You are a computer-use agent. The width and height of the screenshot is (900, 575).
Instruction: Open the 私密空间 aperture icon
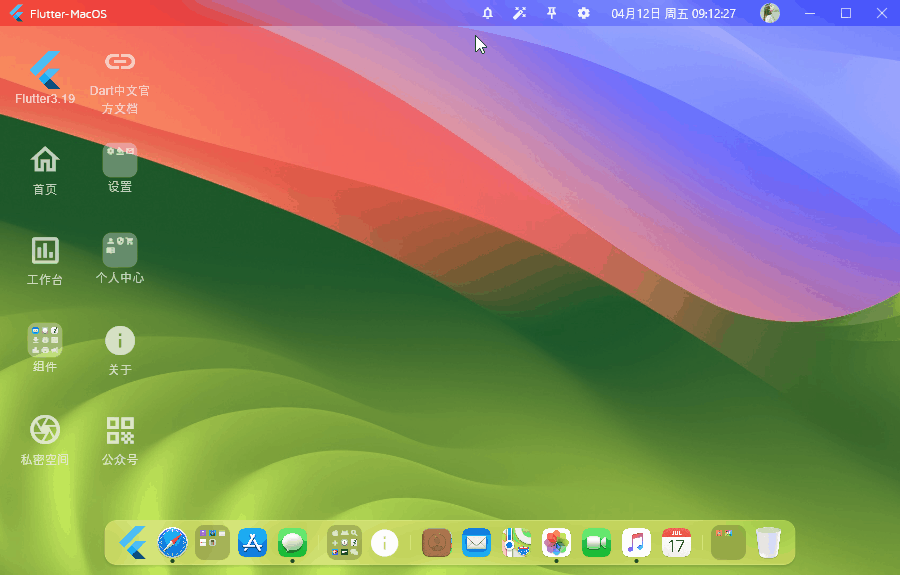[45, 441]
